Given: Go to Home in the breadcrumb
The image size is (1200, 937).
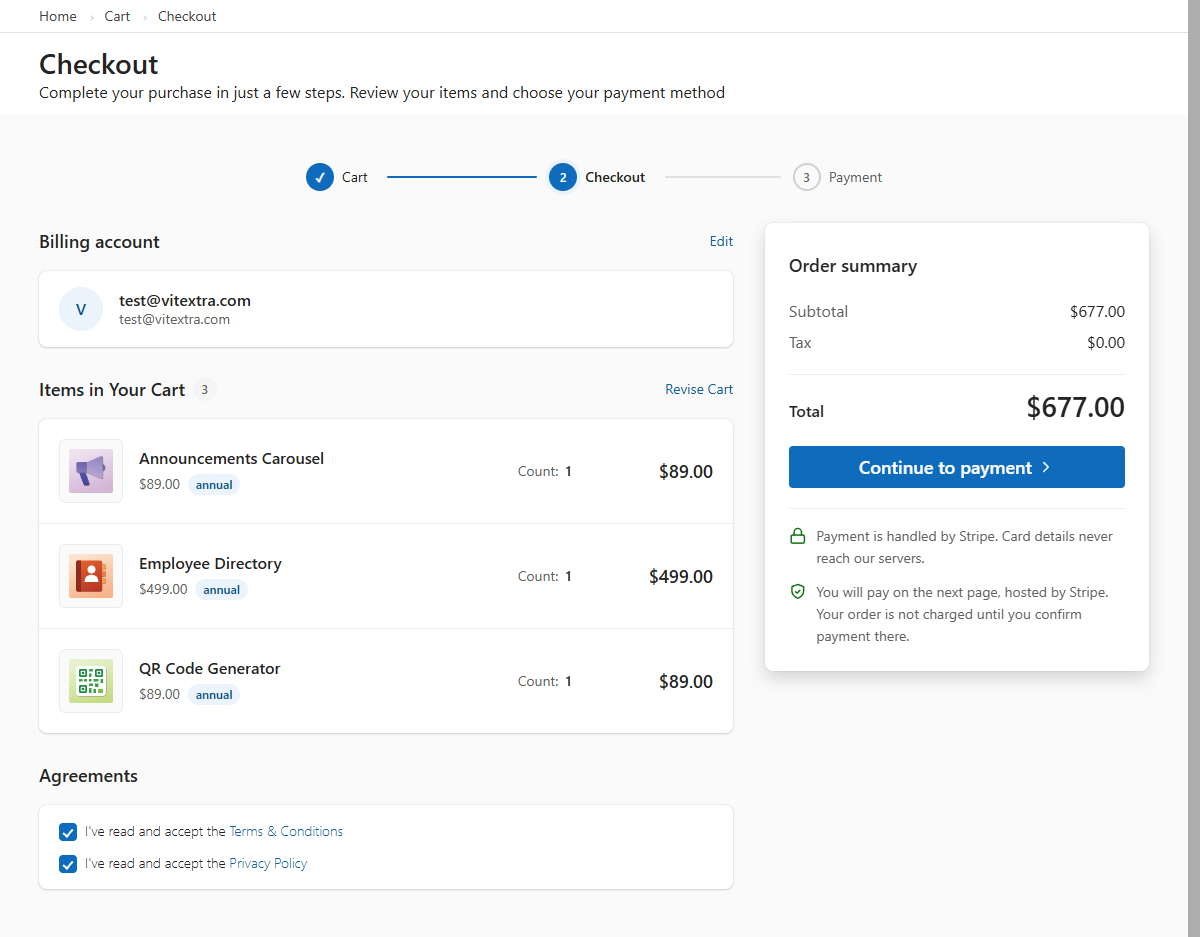Looking at the screenshot, I should [58, 16].
